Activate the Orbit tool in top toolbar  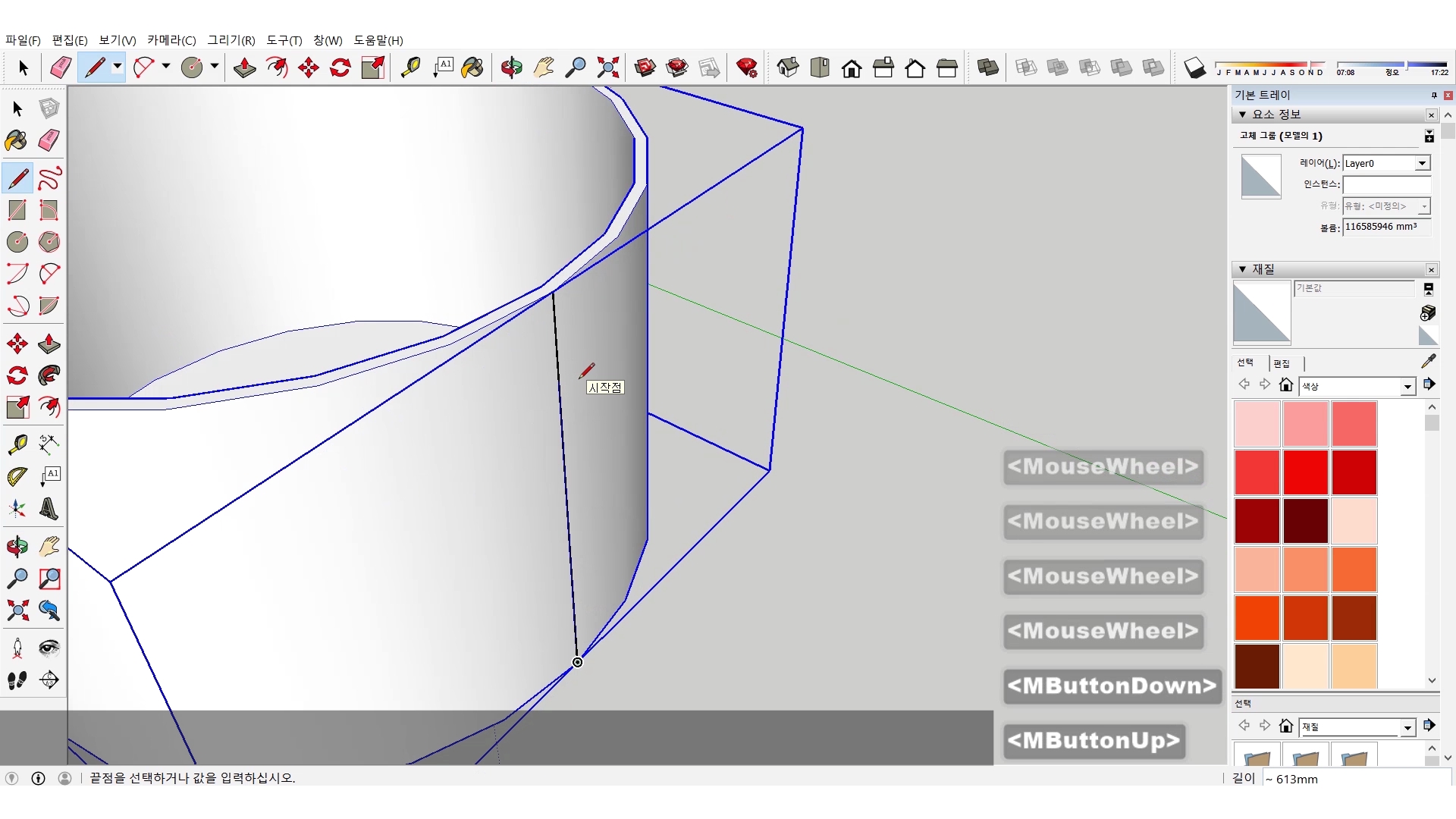pos(511,67)
